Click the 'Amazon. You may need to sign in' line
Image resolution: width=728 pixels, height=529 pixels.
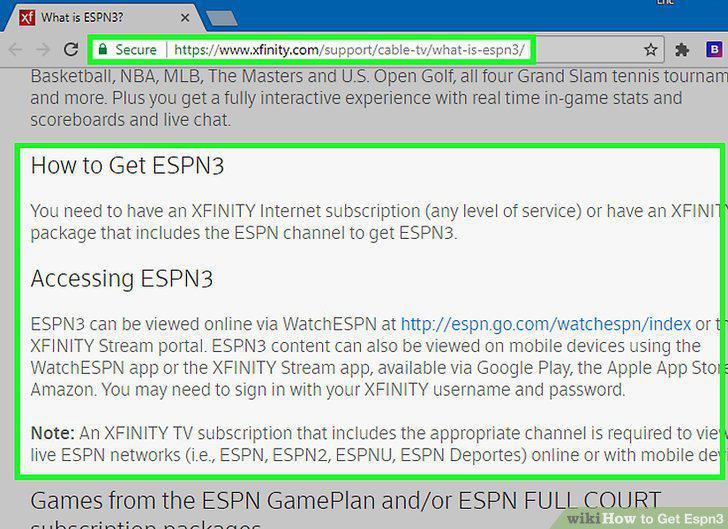(x=328, y=390)
